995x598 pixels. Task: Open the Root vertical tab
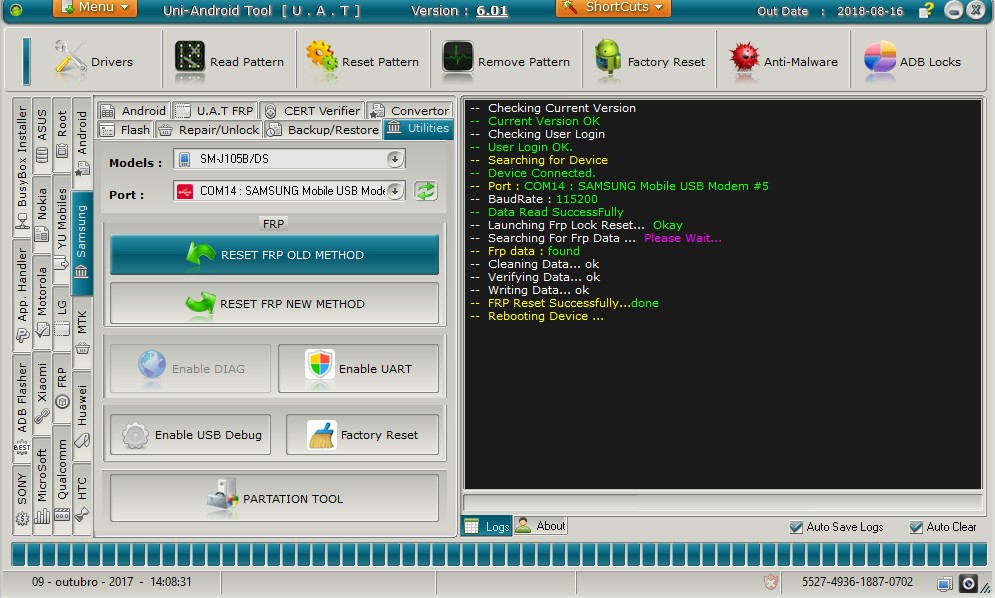(62, 135)
